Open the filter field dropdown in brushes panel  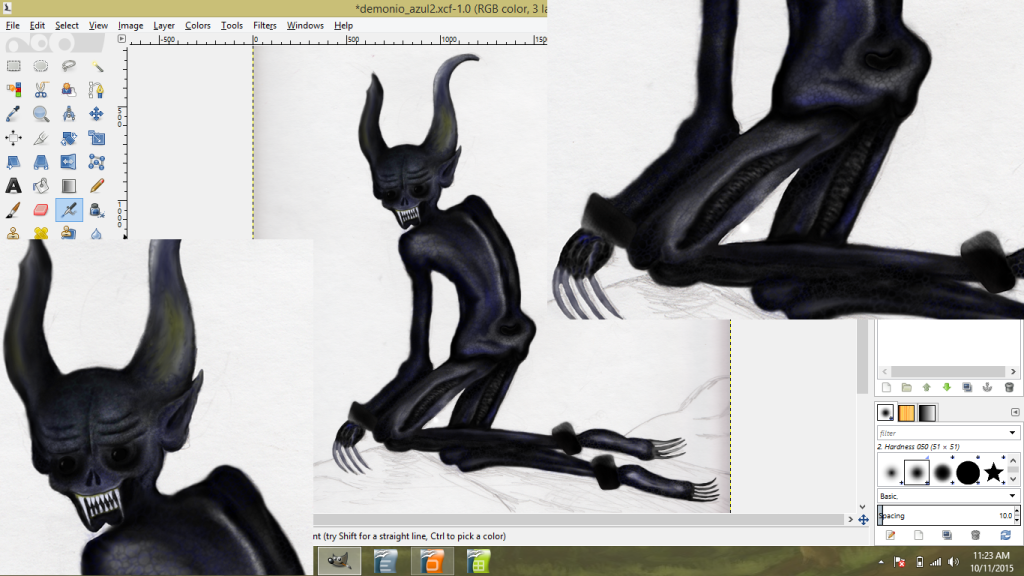click(1012, 432)
